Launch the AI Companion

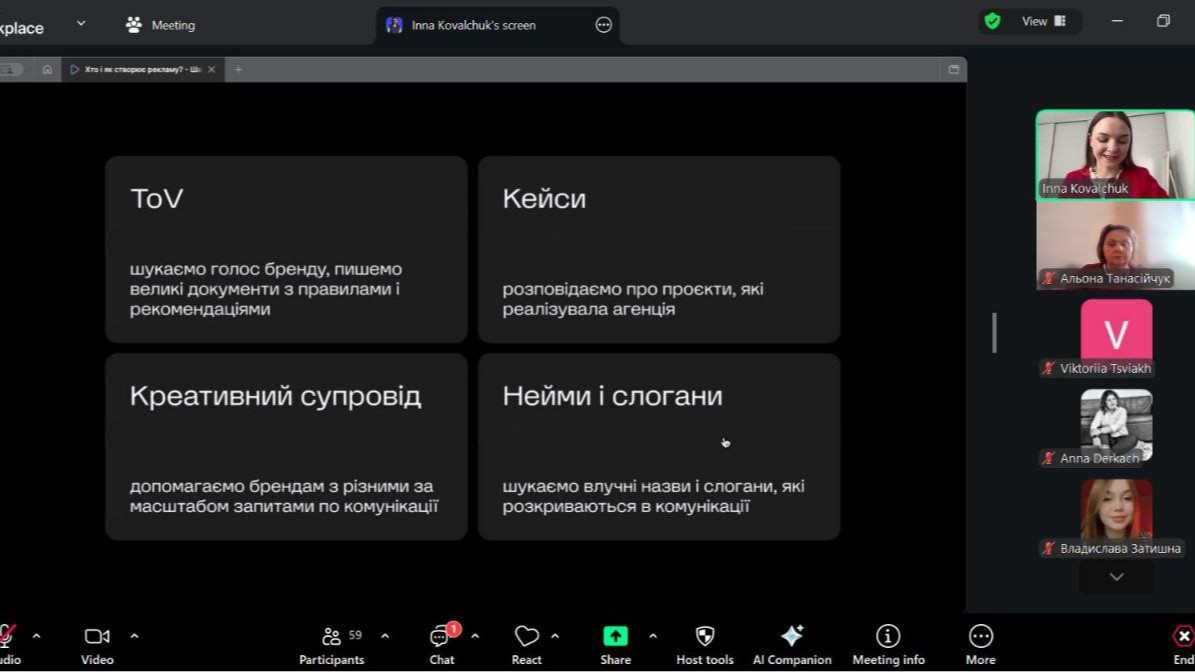tap(792, 645)
